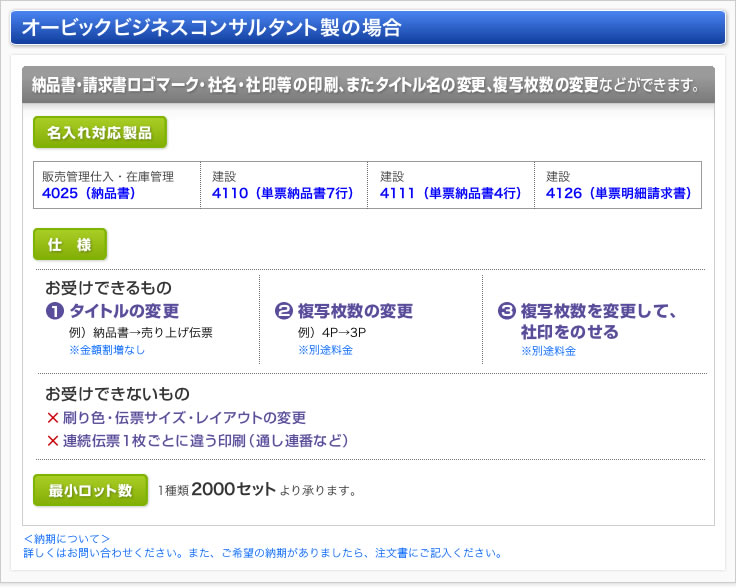Click ※別途料金 note under 社印をのせる
The width and height of the screenshot is (736, 588).
[x=548, y=351]
